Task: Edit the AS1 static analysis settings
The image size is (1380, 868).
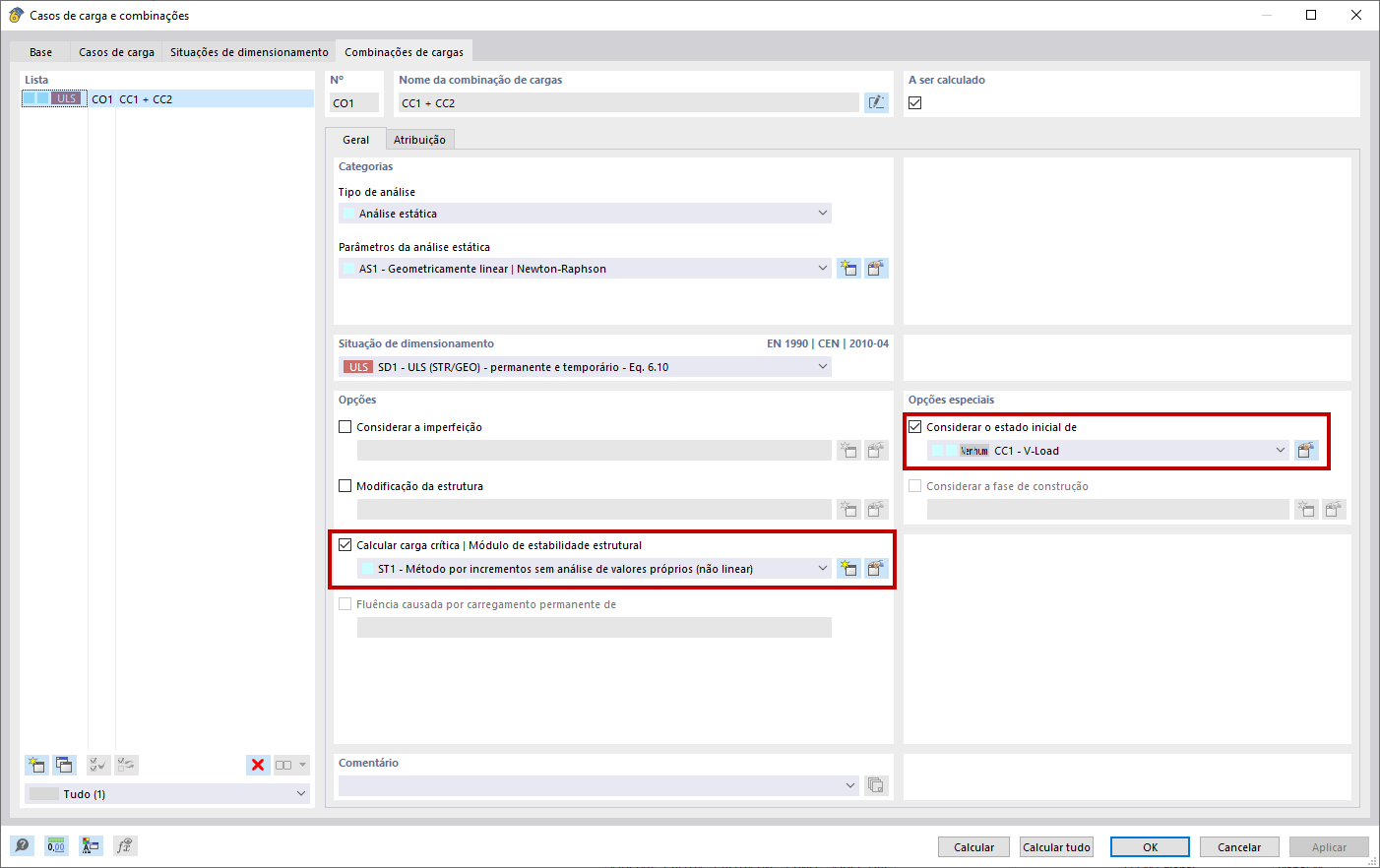Action: point(875,268)
